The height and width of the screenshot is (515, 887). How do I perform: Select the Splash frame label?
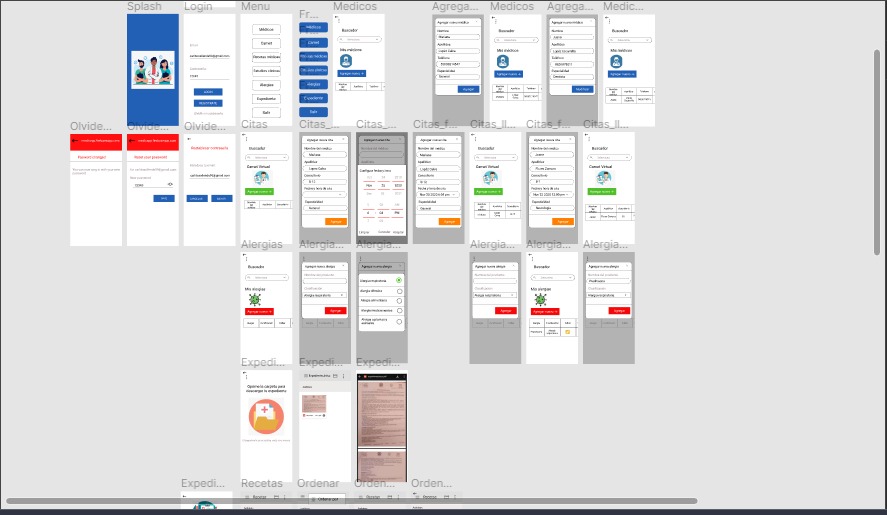pyautogui.click(x=144, y=6)
